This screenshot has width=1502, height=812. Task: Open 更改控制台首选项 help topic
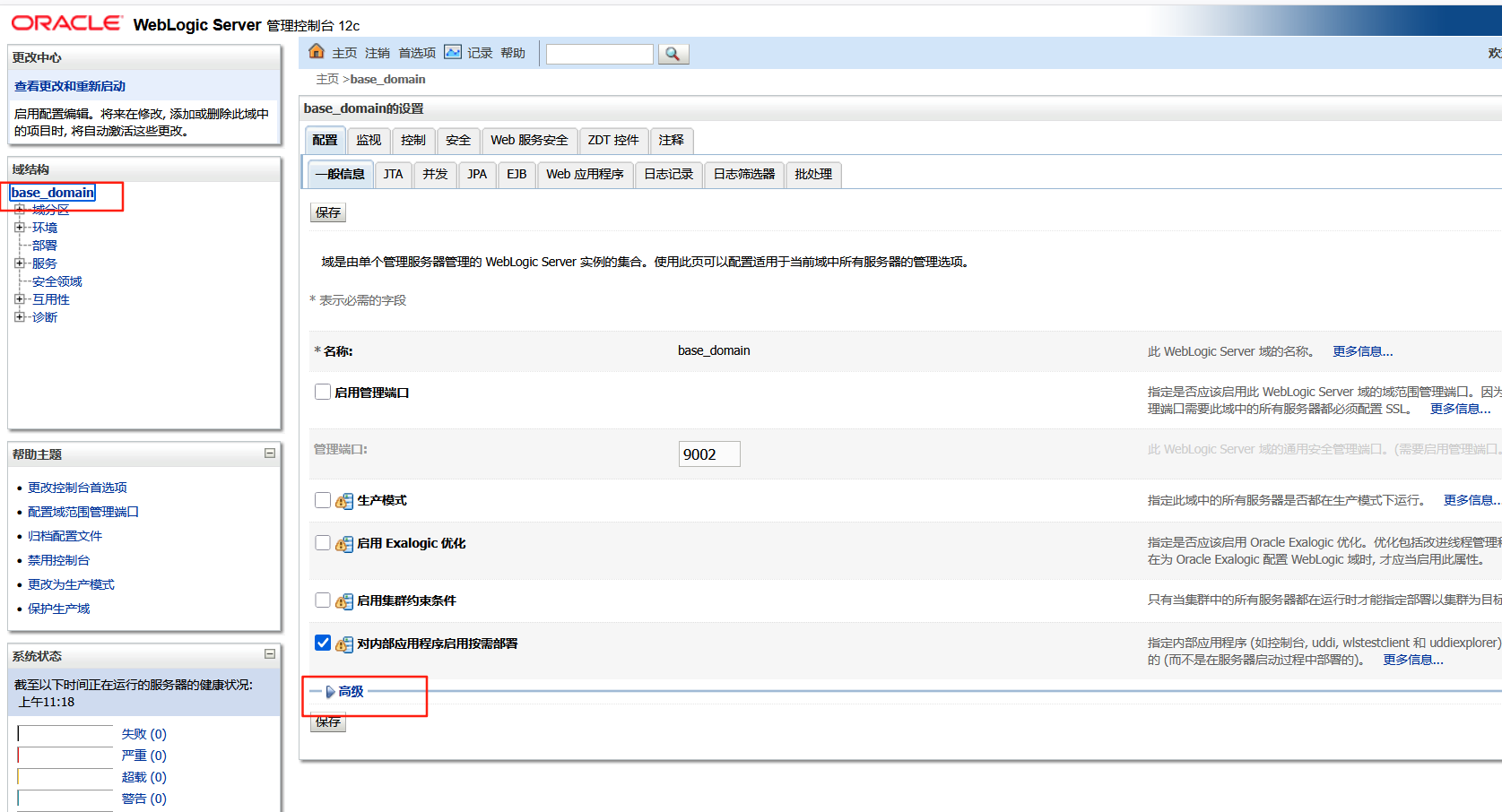point(77,488)
